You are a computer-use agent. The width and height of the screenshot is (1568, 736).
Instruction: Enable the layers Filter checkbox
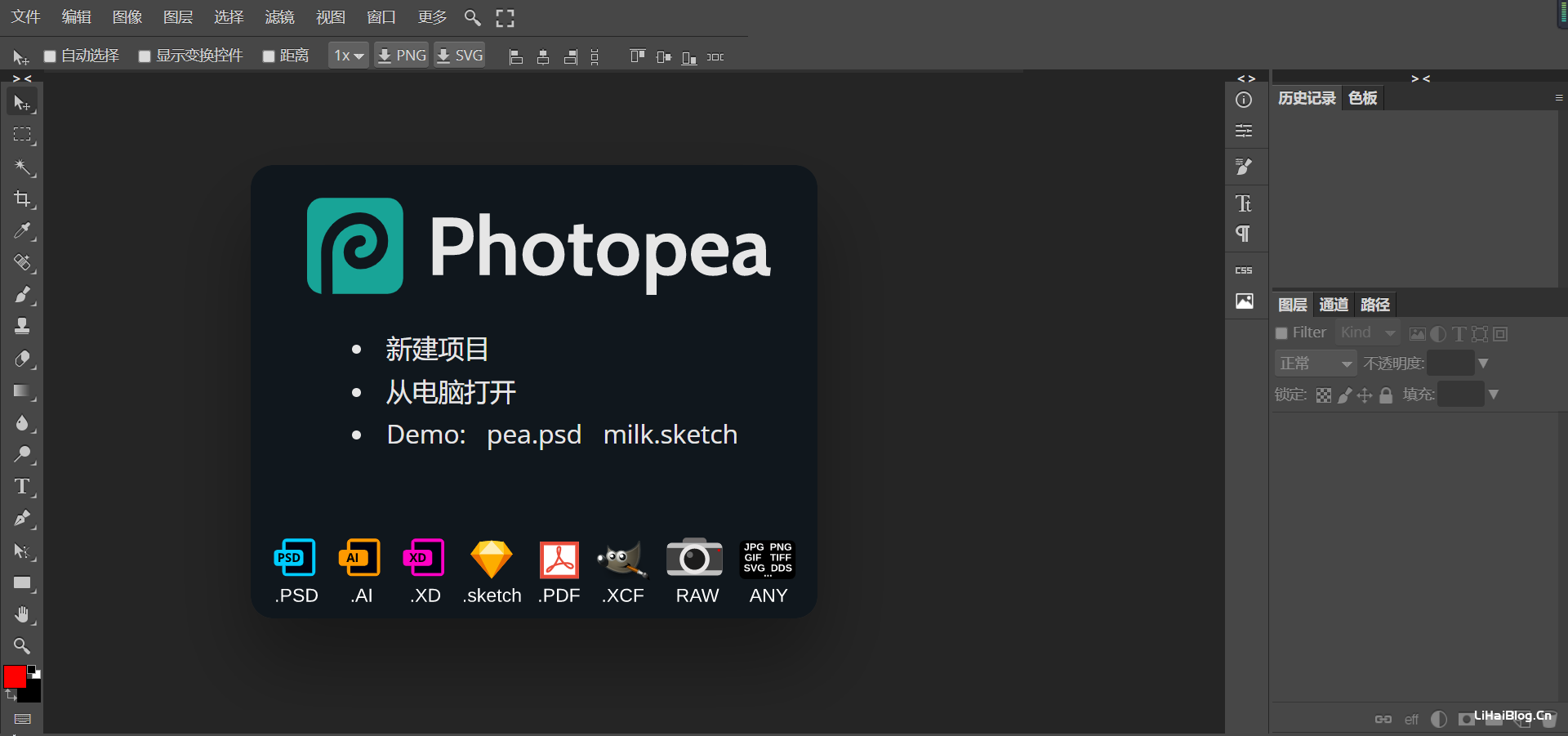[1281, 333]
